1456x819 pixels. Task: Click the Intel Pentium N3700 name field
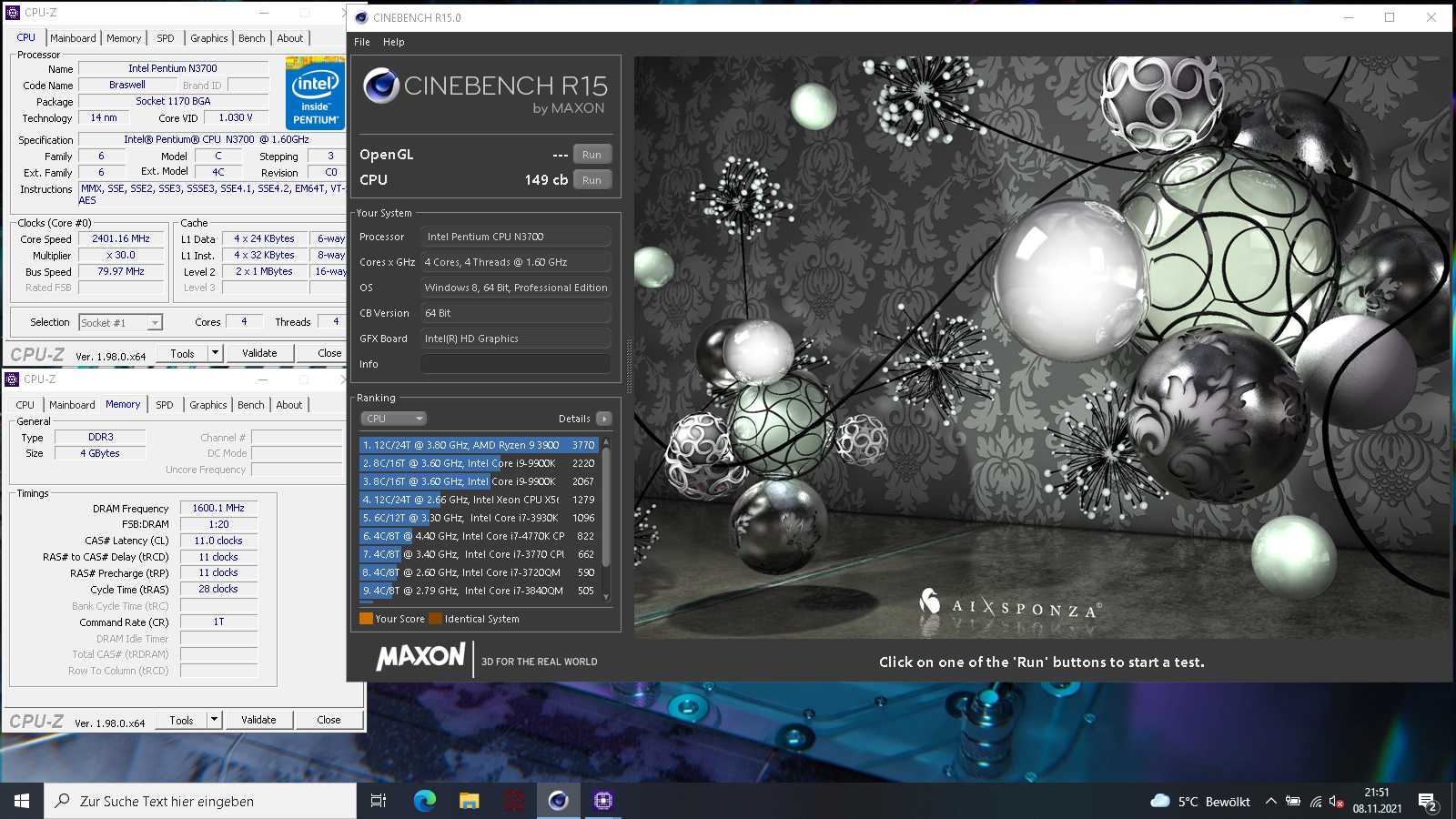[x=173, y=68]
